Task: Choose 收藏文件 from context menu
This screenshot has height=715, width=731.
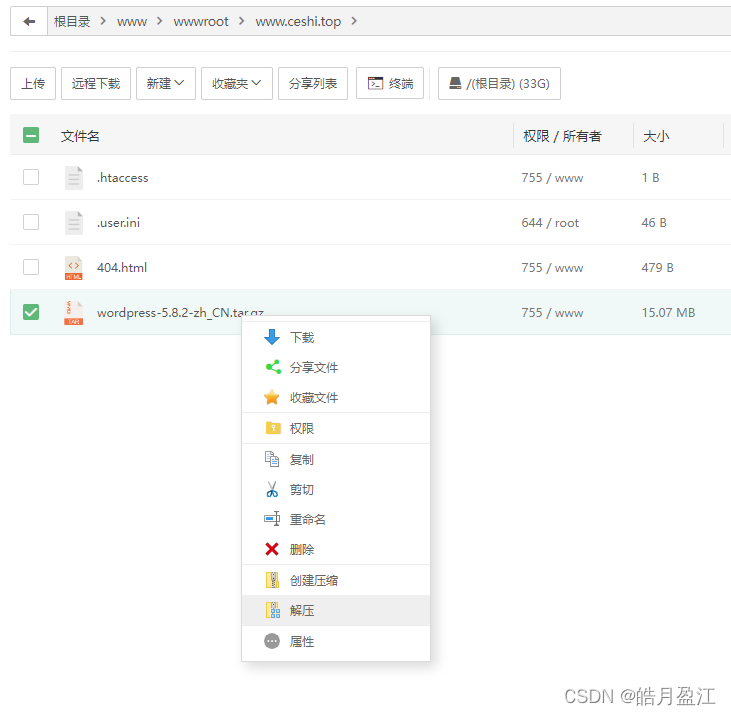Action: pyautogui.click(x=336, y=398)
